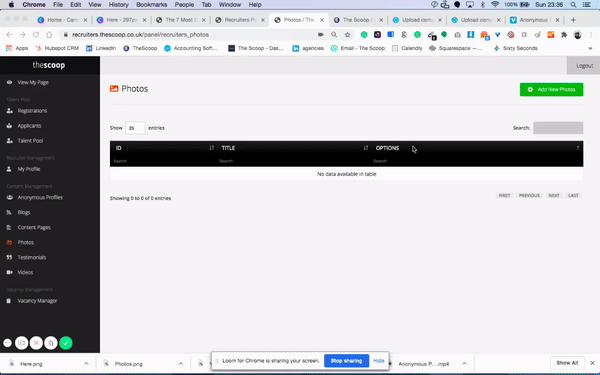Click the red Loom cancel button
The width and height of the screenshot is (600, 375).
36,343
